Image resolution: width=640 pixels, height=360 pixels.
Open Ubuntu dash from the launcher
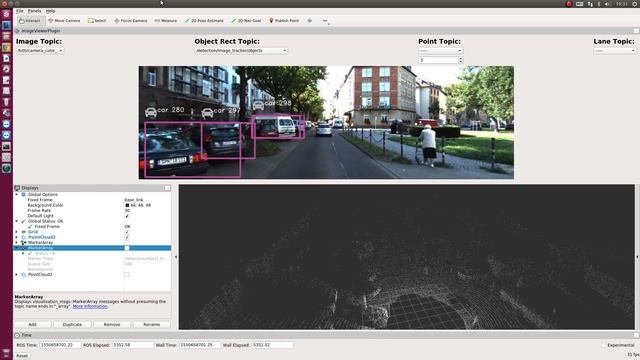[x=6, y=14]
